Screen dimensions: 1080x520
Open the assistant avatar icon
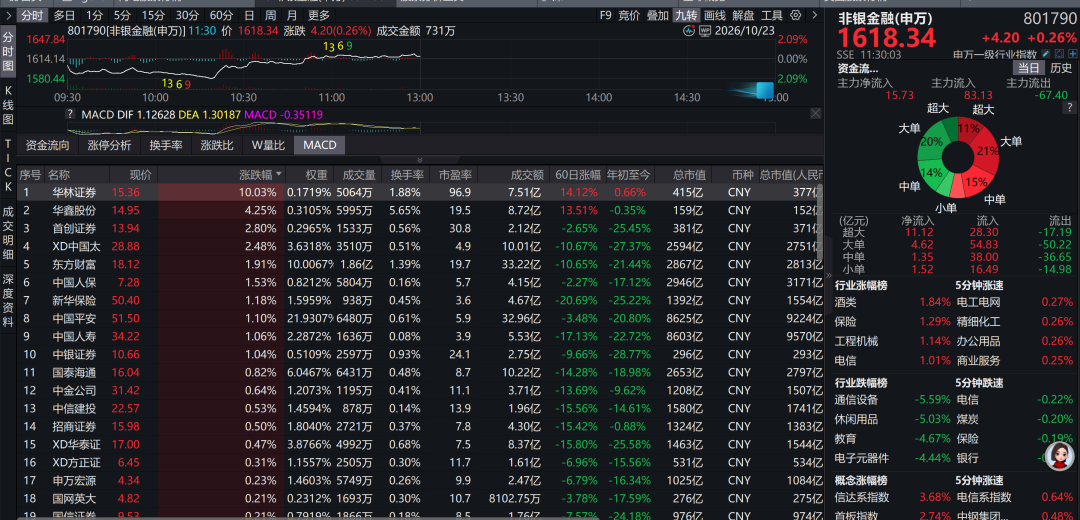[1059, 456]
